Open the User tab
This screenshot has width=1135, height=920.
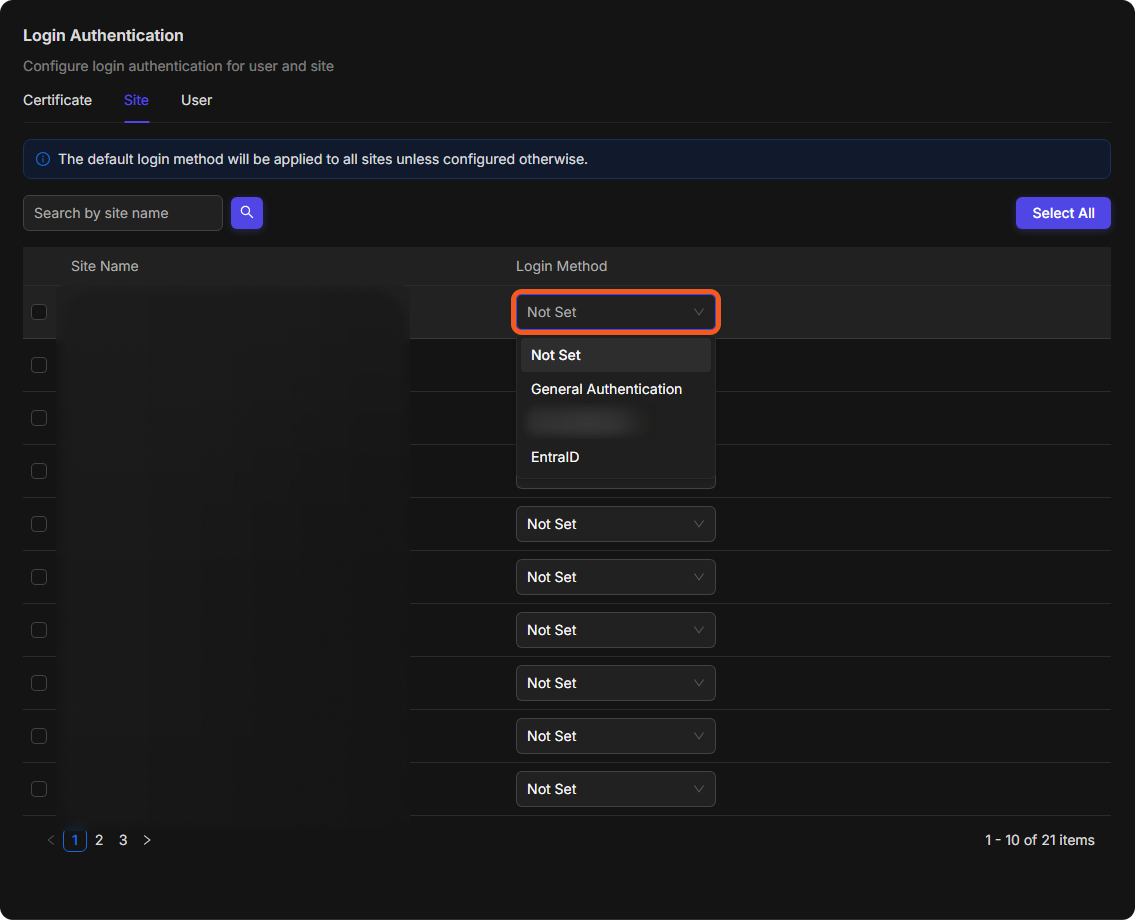196,100
